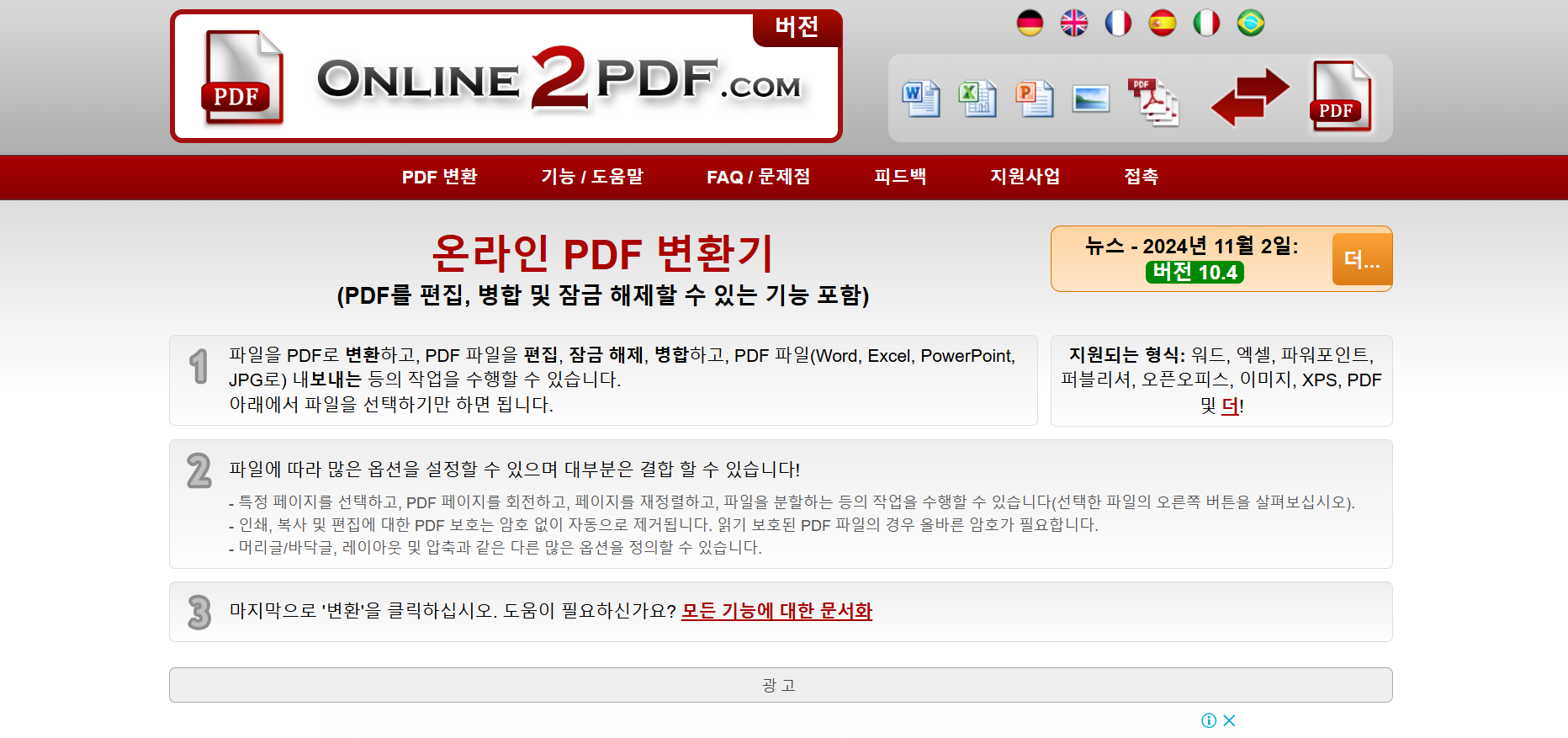Click the 뉴스 - 2024년 11월 2일 text
Viewport: 1568px width, 738px height.
click(x=1191, y=246)
